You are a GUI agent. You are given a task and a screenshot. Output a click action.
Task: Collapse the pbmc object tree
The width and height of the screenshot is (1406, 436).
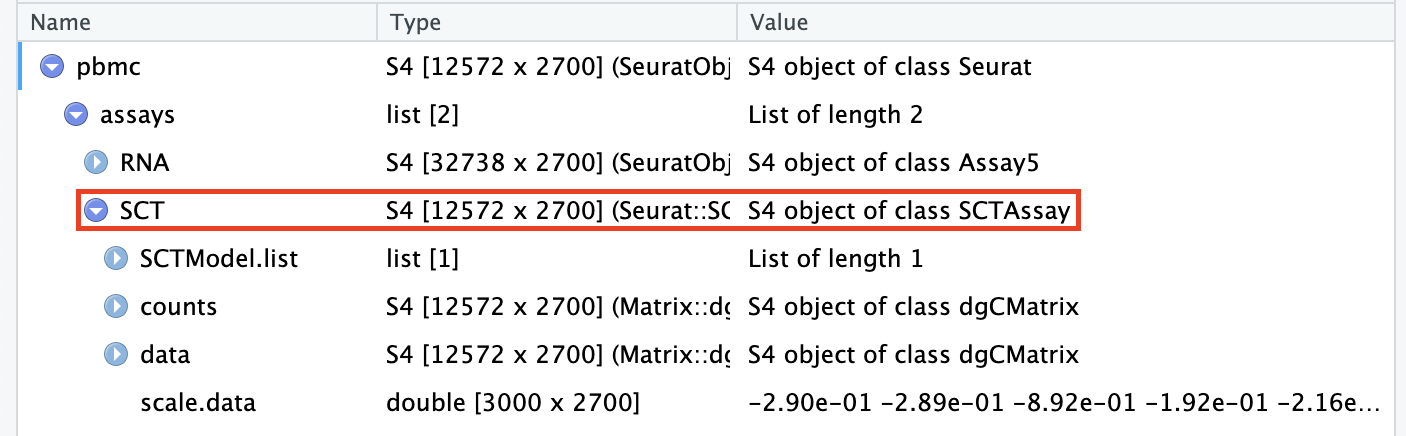(x=51, y=68)
